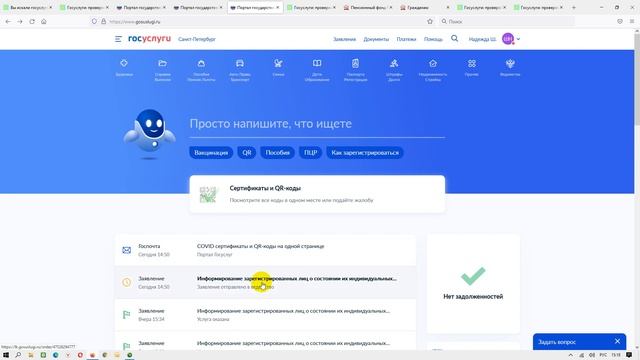Open a new browser tab with plus
The image size is (640, 360).
click(573, 7)
